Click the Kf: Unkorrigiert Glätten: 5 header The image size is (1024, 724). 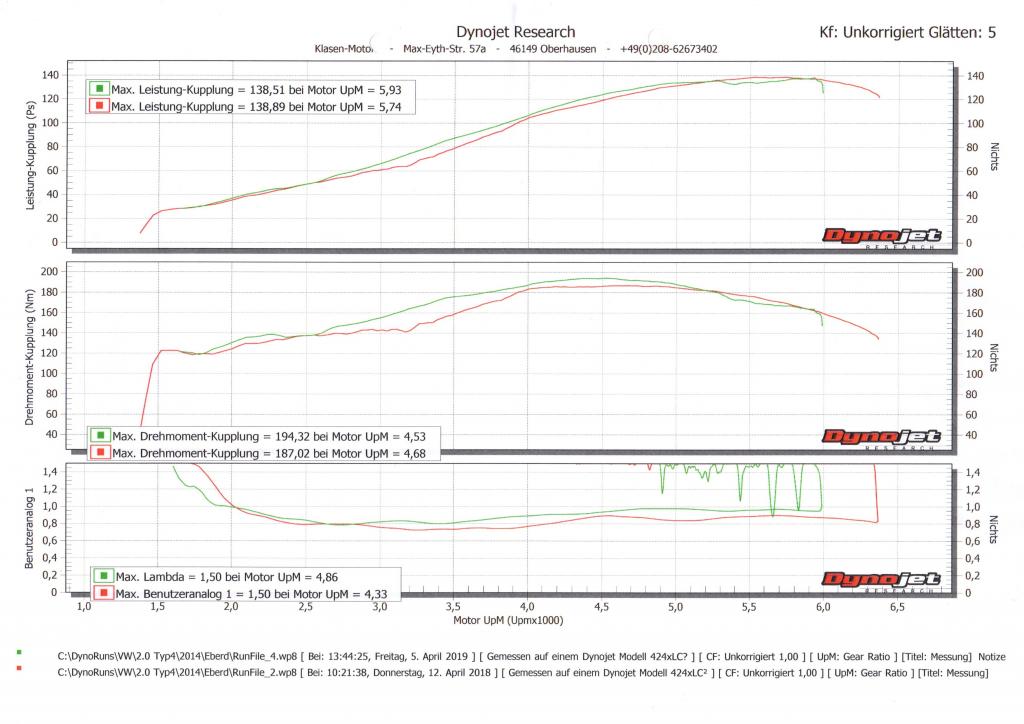pyautogui.click(x=907, y=33)
